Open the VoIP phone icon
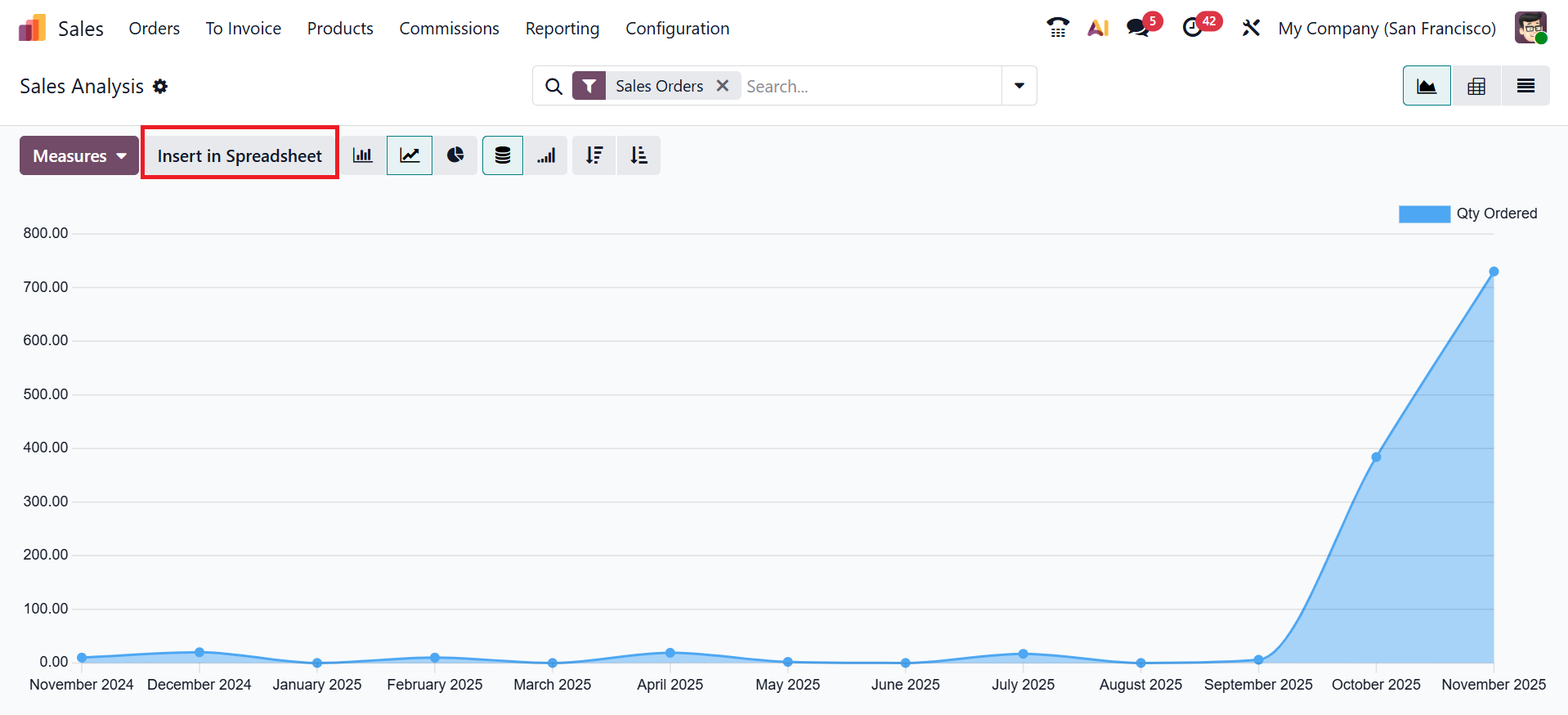This screenshot has width=1568, height=715. click(x=1058, y=28)
